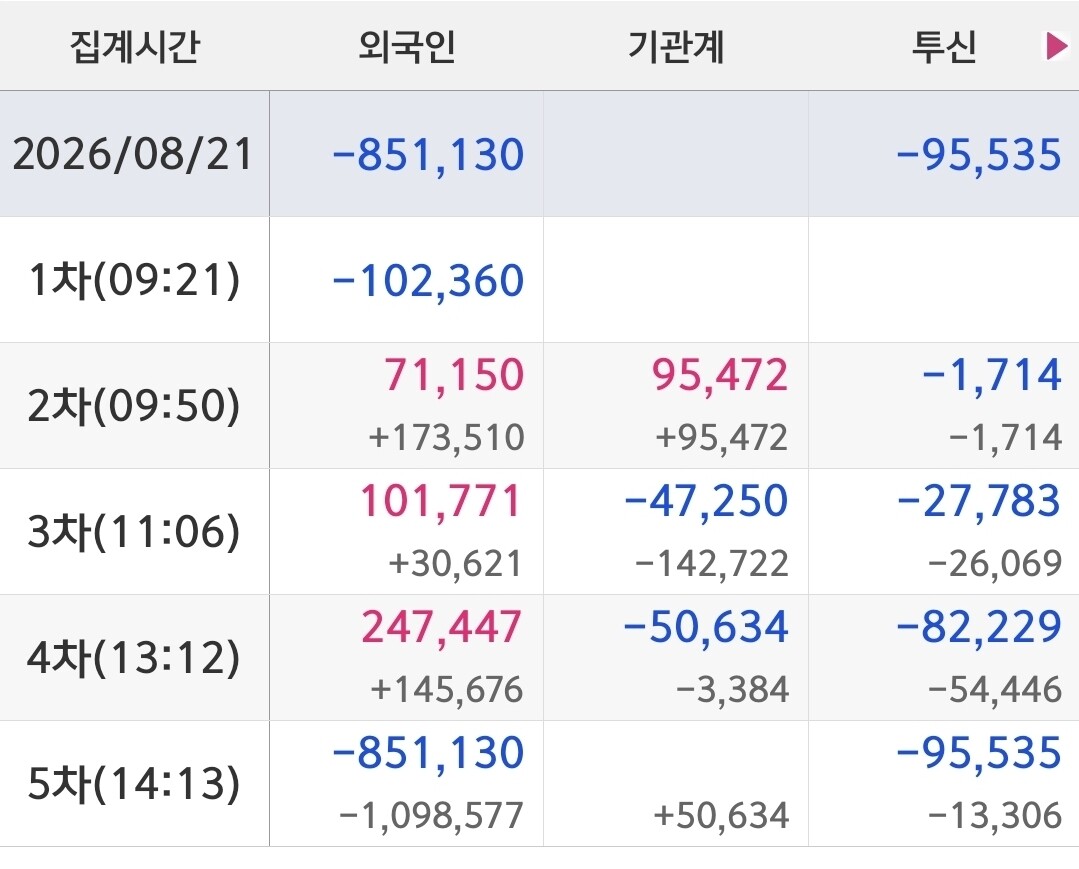Click the red 247,447 foreigner value
Screen dimensions: 1079x869
[442, 626]
